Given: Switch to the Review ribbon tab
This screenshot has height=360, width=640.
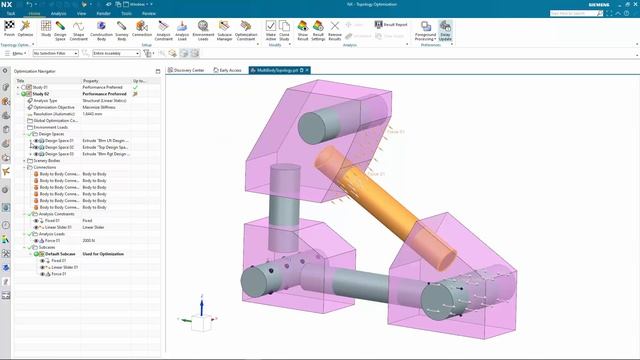Looking at the screenshot, I should [149, 13].
